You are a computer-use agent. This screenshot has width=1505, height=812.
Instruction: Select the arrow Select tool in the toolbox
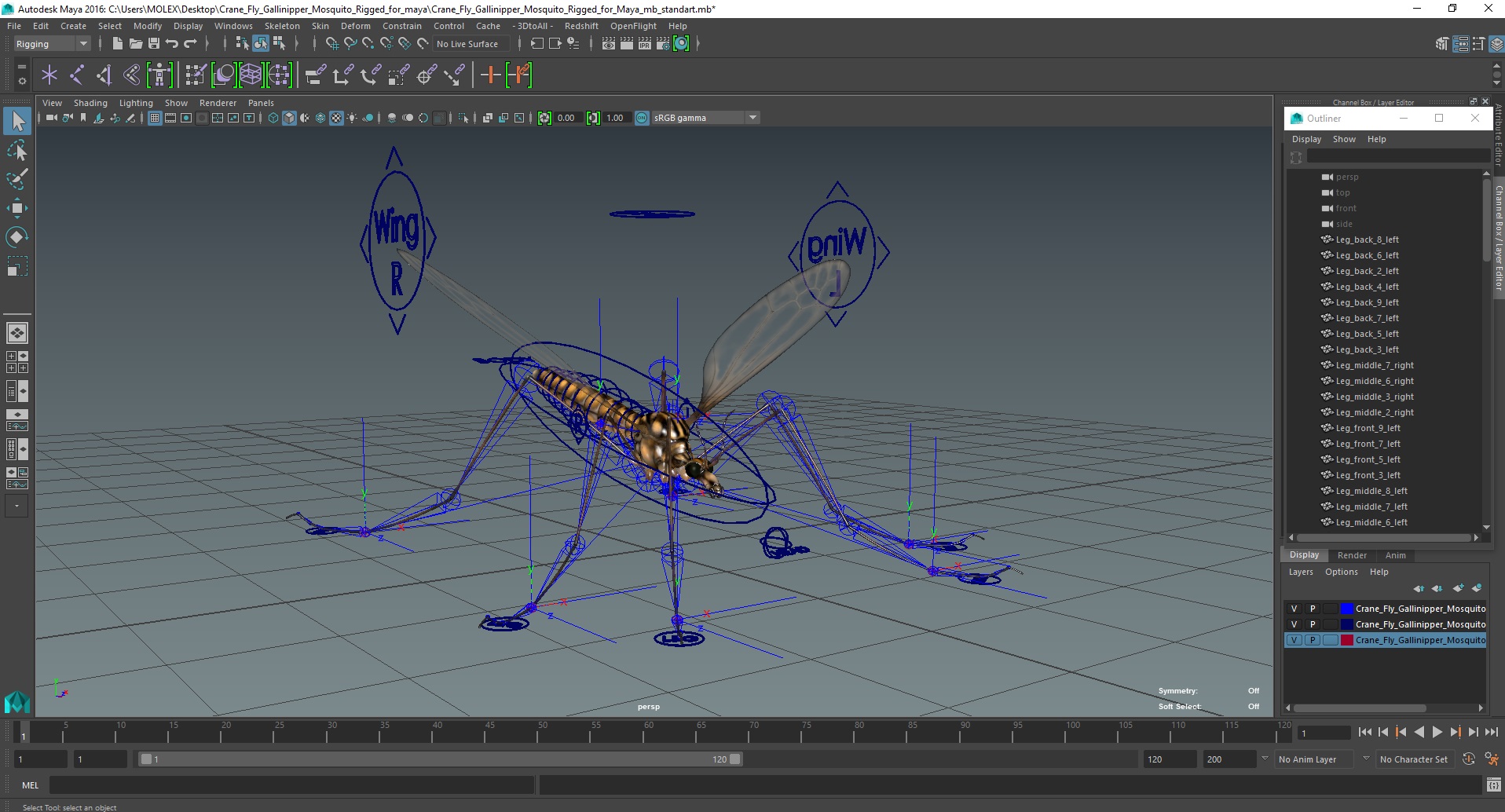pos(17,121)
